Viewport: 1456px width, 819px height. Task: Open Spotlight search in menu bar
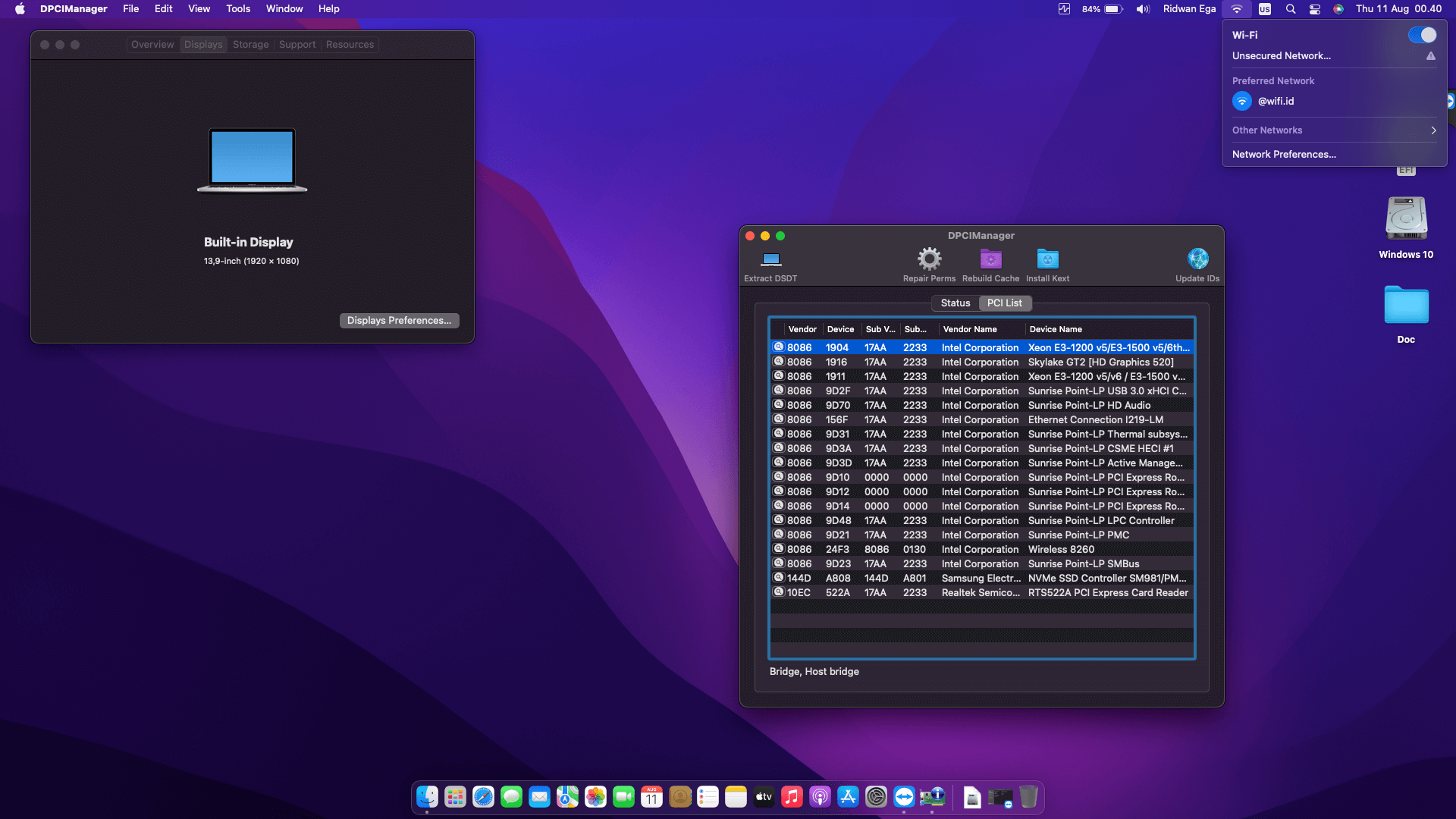(x=1290, y=9)
